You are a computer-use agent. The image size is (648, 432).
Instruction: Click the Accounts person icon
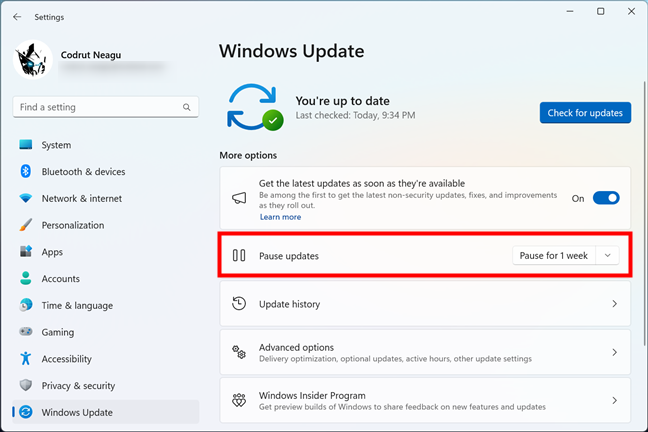click(26, 278)
